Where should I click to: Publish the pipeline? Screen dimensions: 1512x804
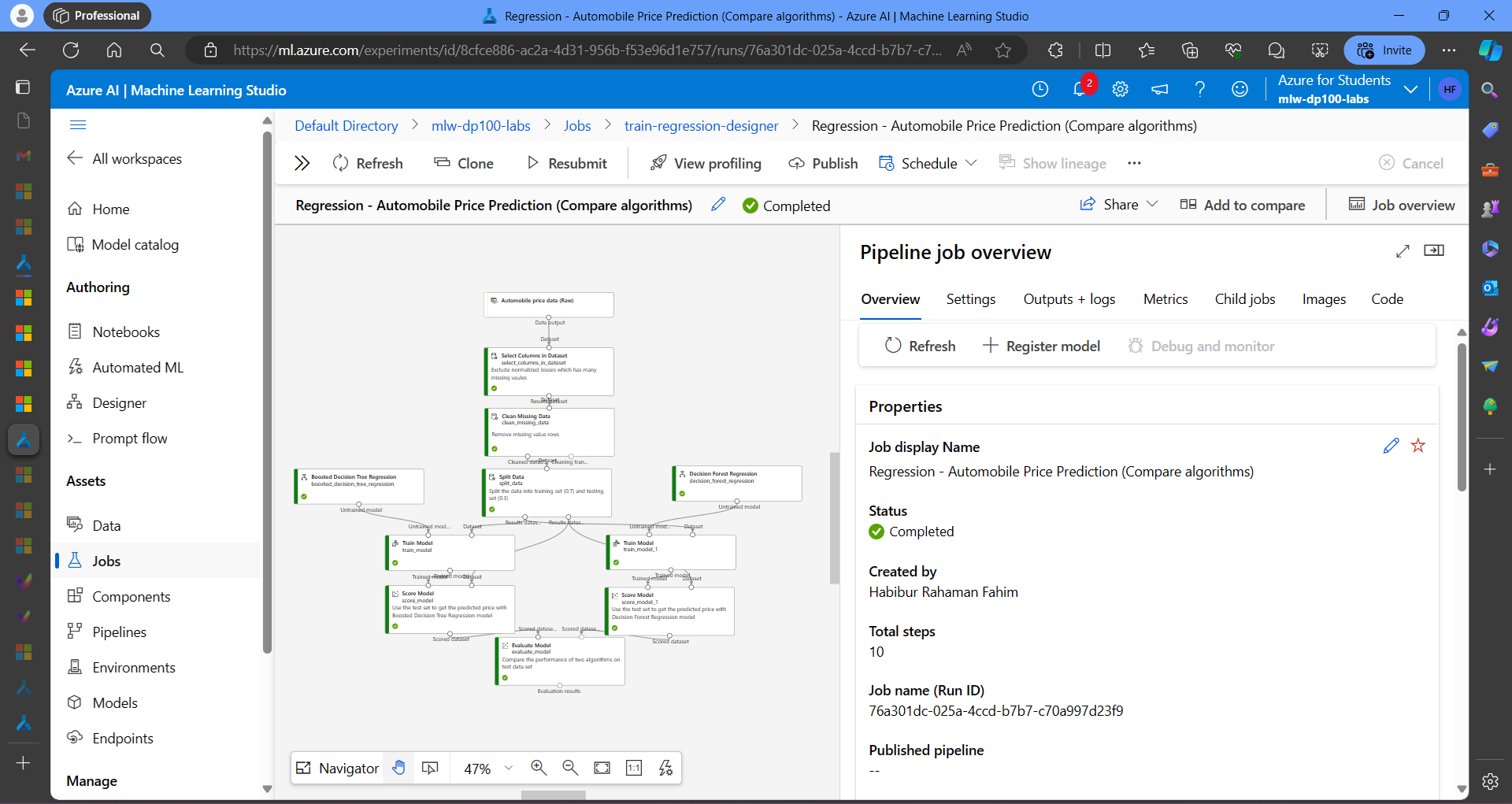(x=823, y=163)
